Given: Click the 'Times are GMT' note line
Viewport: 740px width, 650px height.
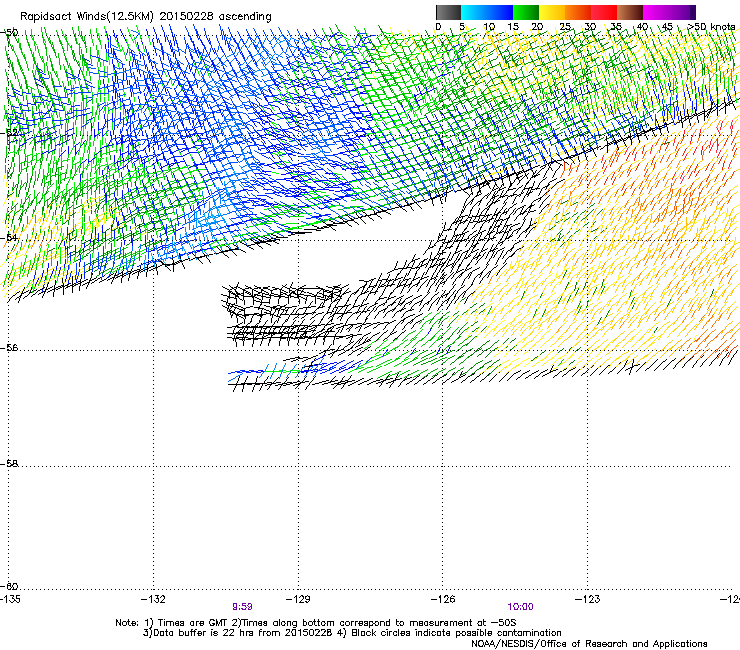Looking at the screenshot, I should 316,623.
